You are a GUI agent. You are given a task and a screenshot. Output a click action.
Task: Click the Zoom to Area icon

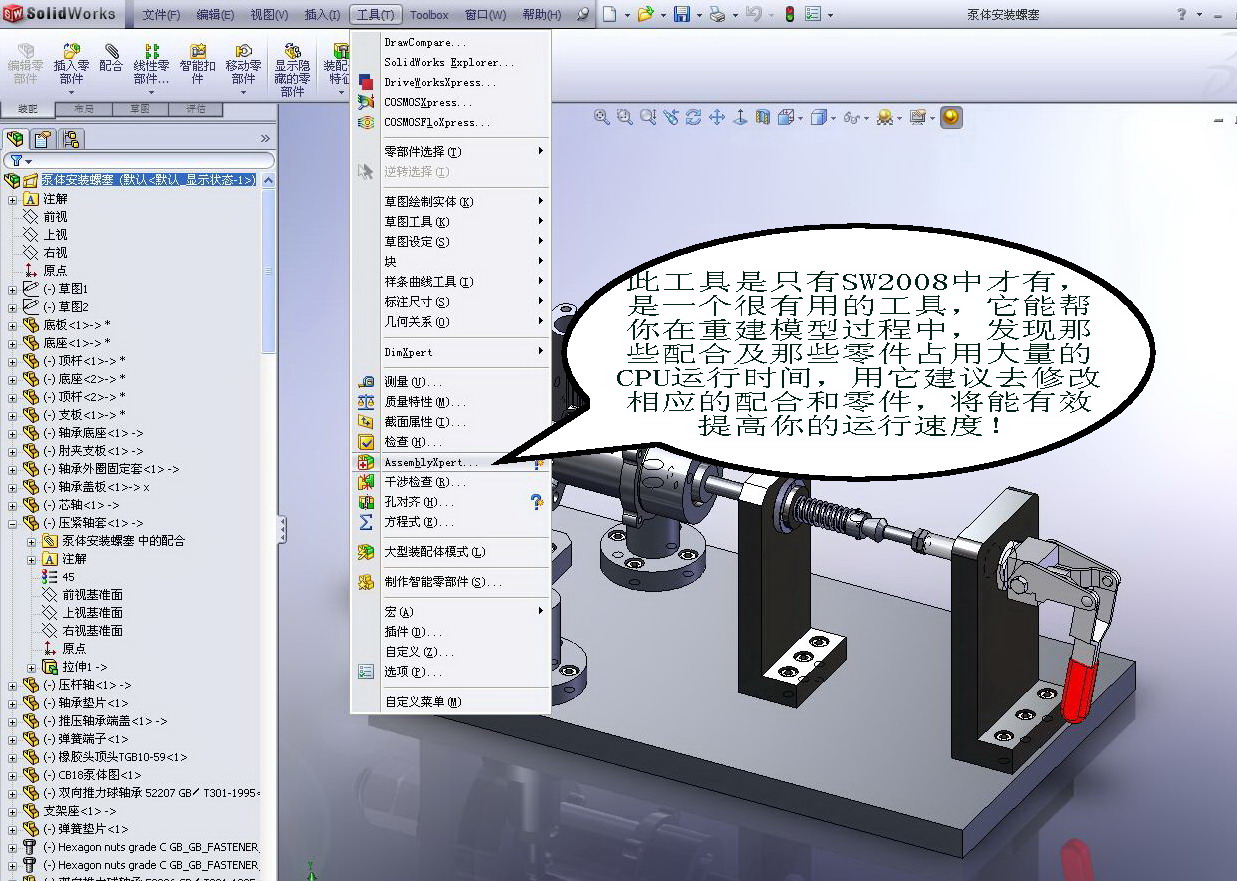click(625, 117)
